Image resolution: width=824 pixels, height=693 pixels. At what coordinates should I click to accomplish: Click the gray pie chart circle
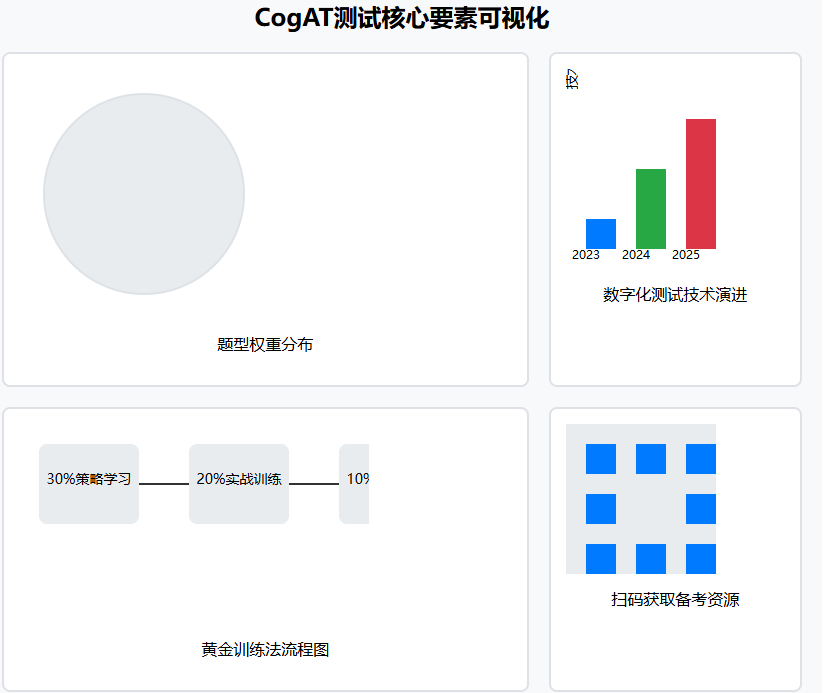145,194
